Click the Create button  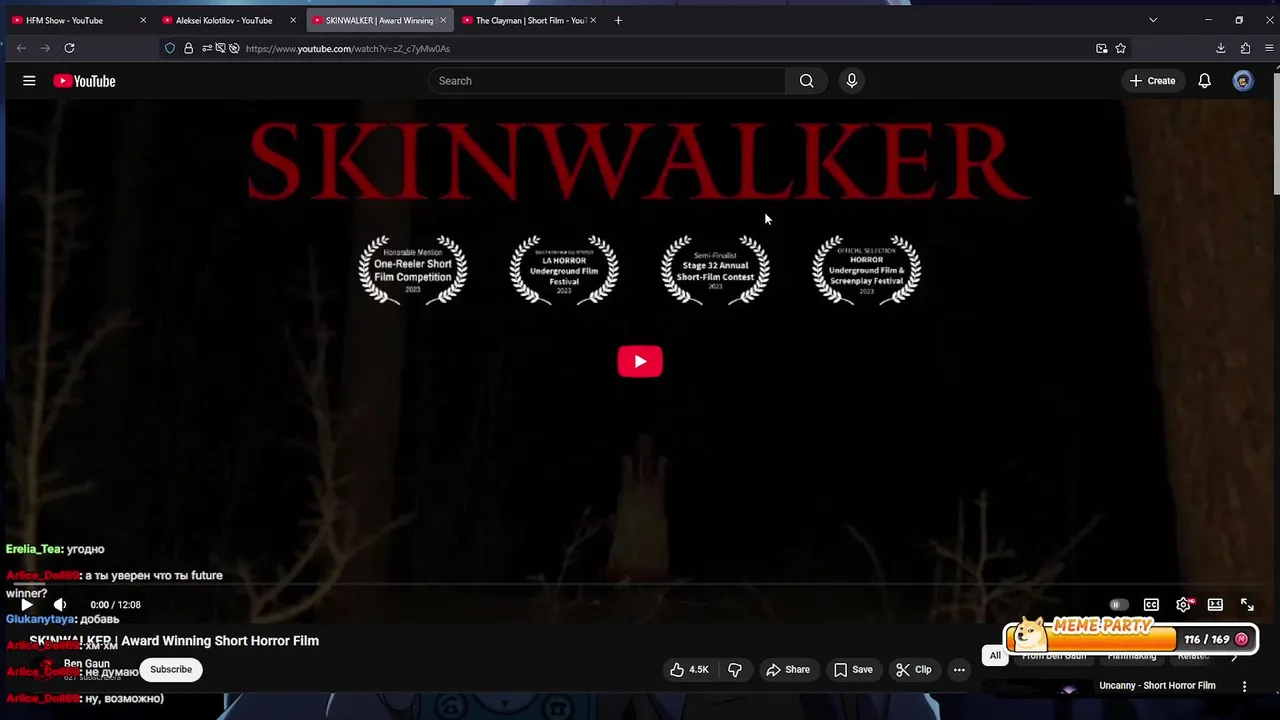point(1152,81)
